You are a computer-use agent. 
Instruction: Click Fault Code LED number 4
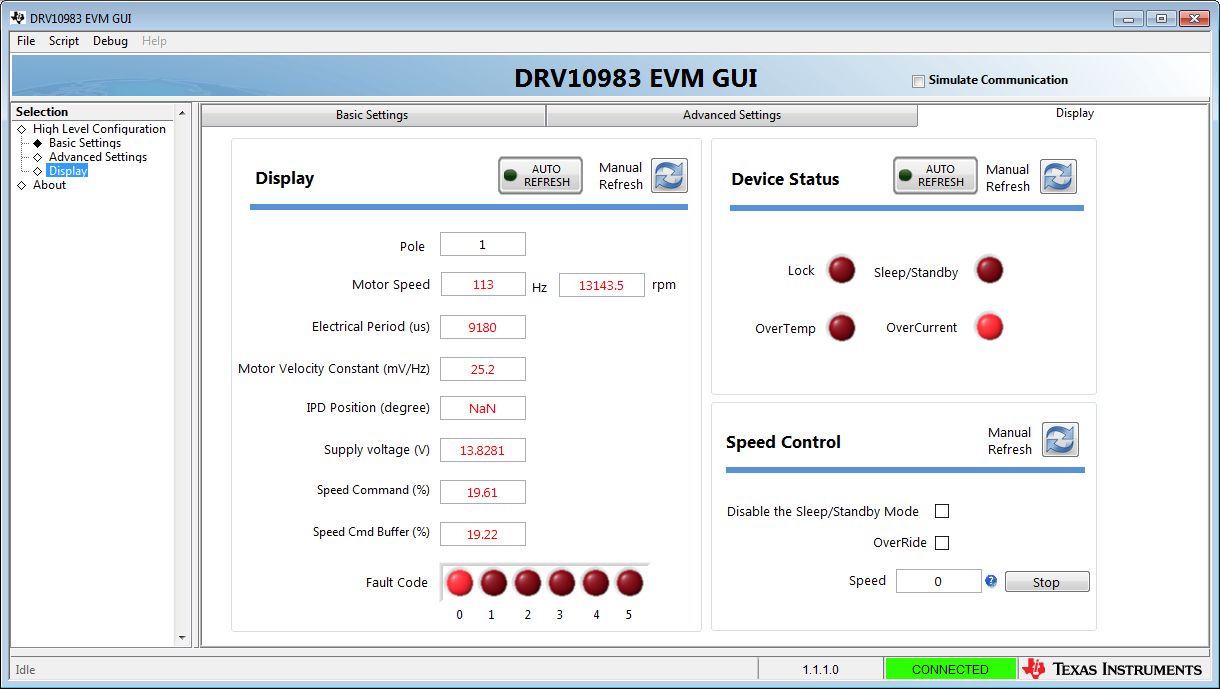pyautogui.click(x=596, y=583)
